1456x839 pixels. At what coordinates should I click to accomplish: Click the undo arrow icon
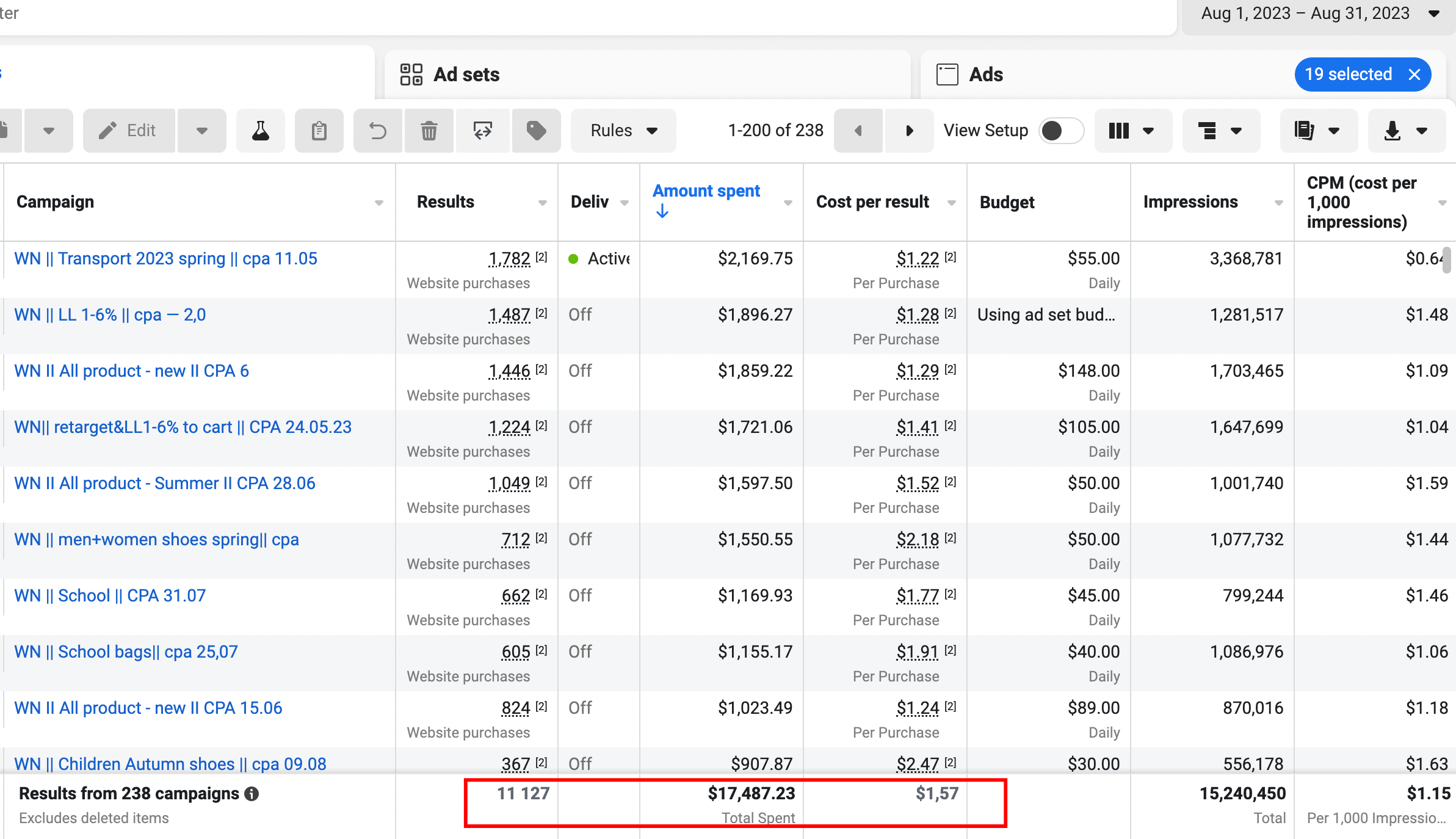click(x=377, y=131)
